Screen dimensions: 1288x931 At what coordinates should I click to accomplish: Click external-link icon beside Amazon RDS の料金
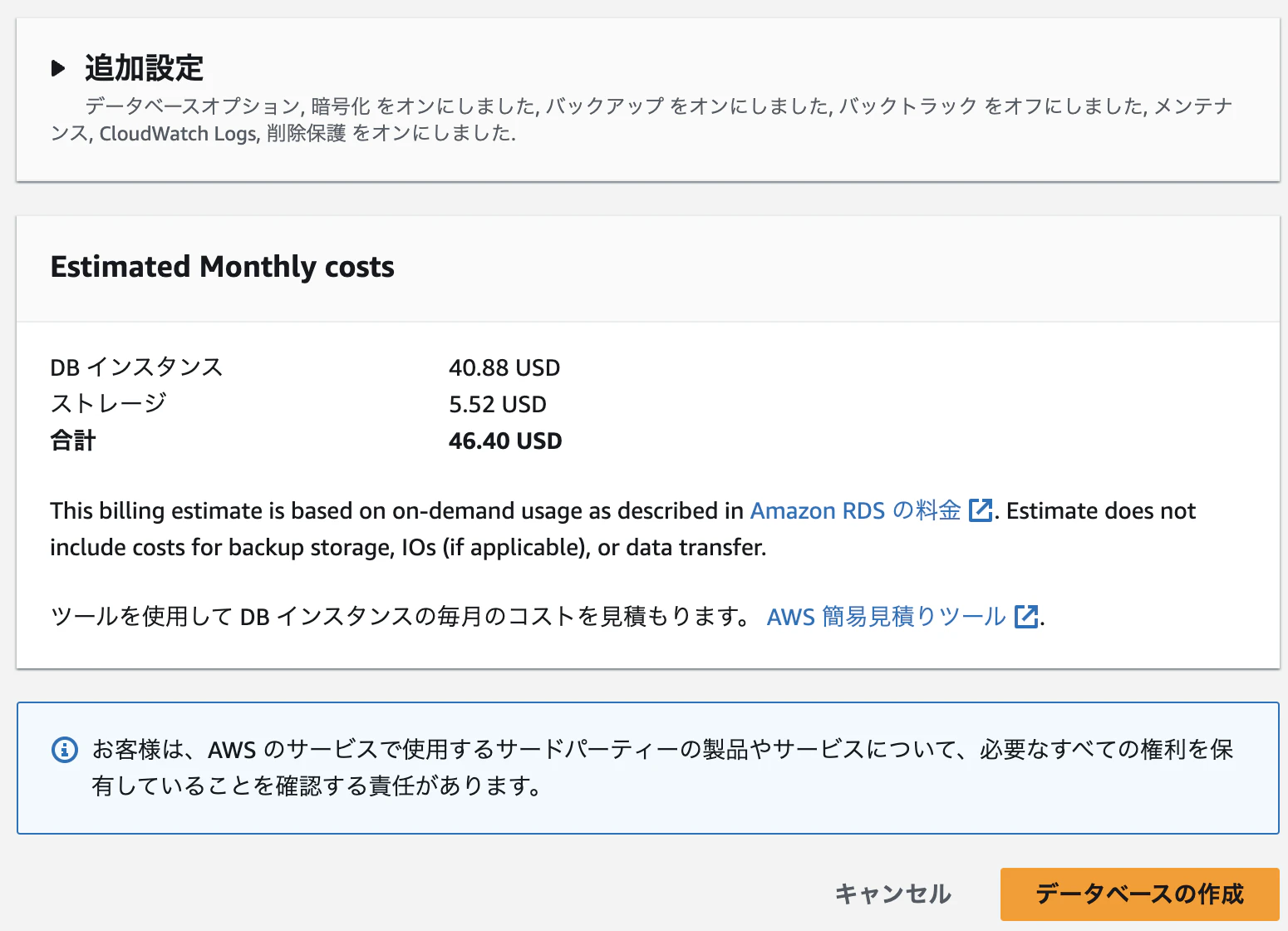(981, 510)
